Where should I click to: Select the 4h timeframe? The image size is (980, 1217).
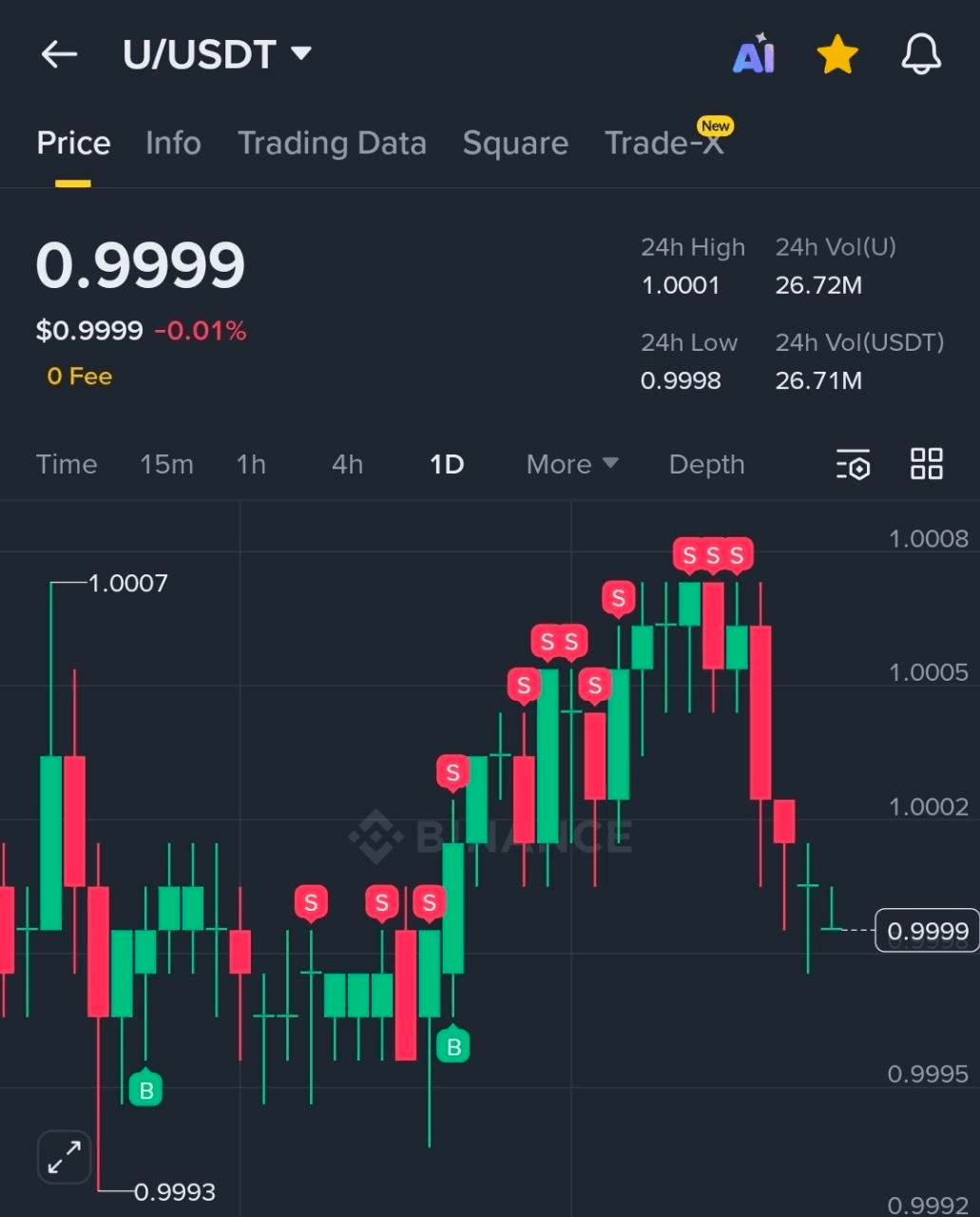[x=347, y=465]
